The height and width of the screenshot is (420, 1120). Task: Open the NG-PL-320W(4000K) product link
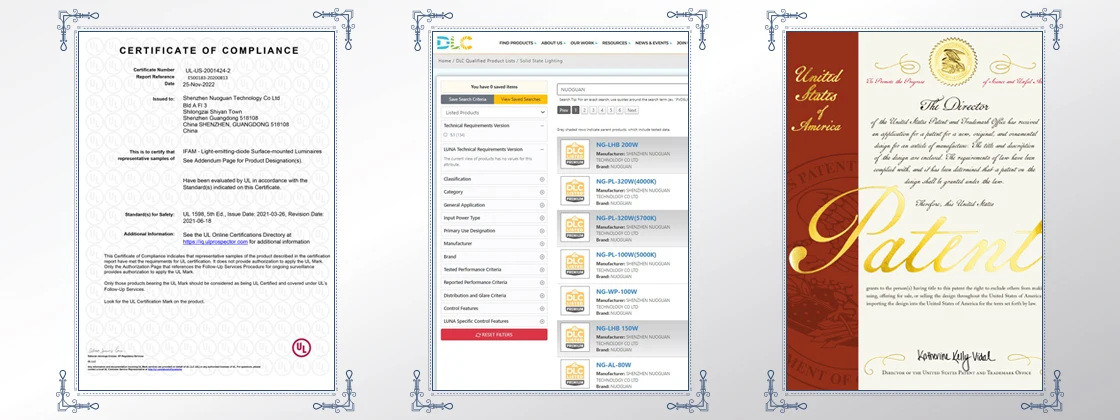pyautogui.click(x=626, y=181)
